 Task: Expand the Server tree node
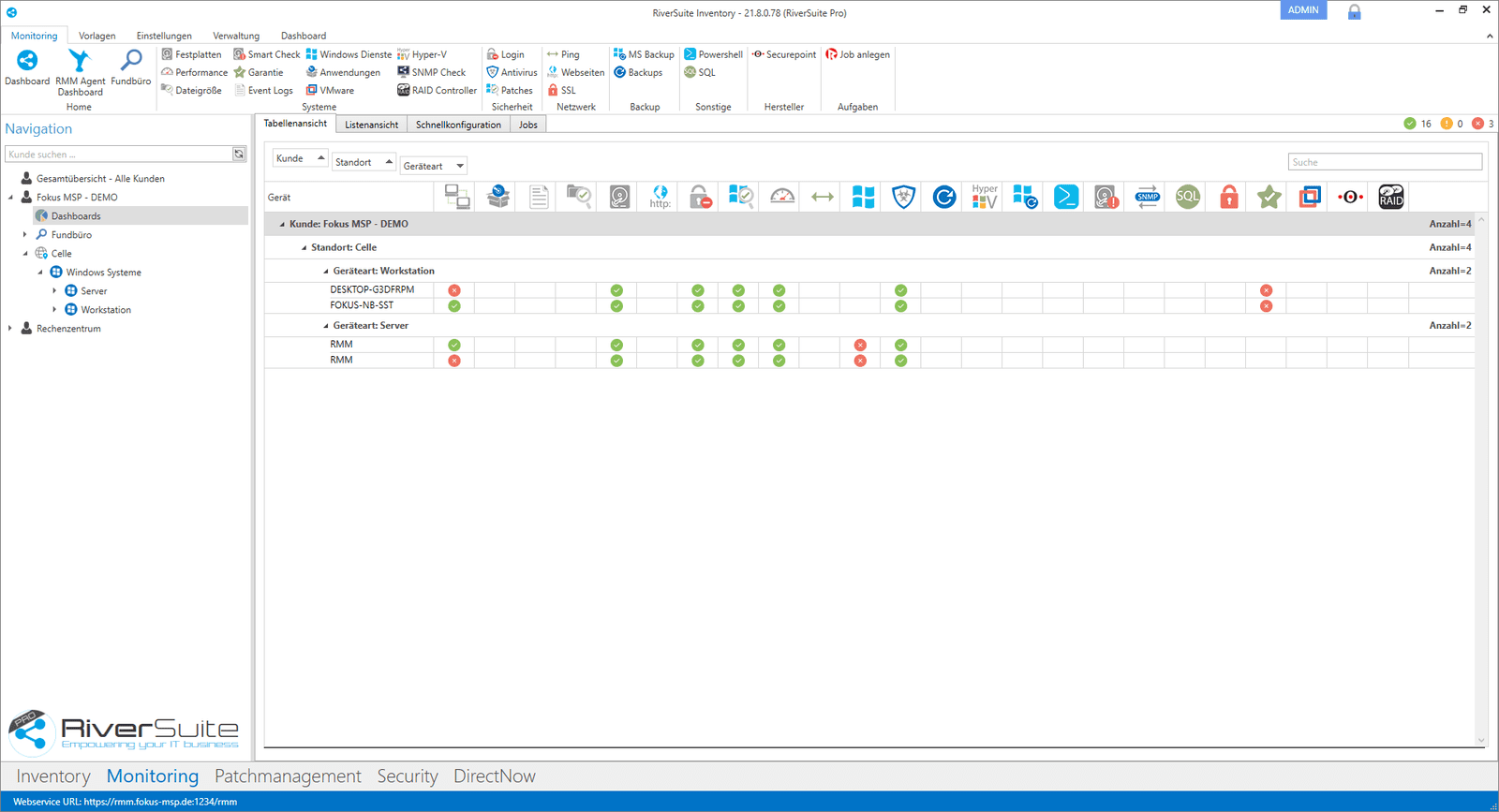tap(54, 291)
